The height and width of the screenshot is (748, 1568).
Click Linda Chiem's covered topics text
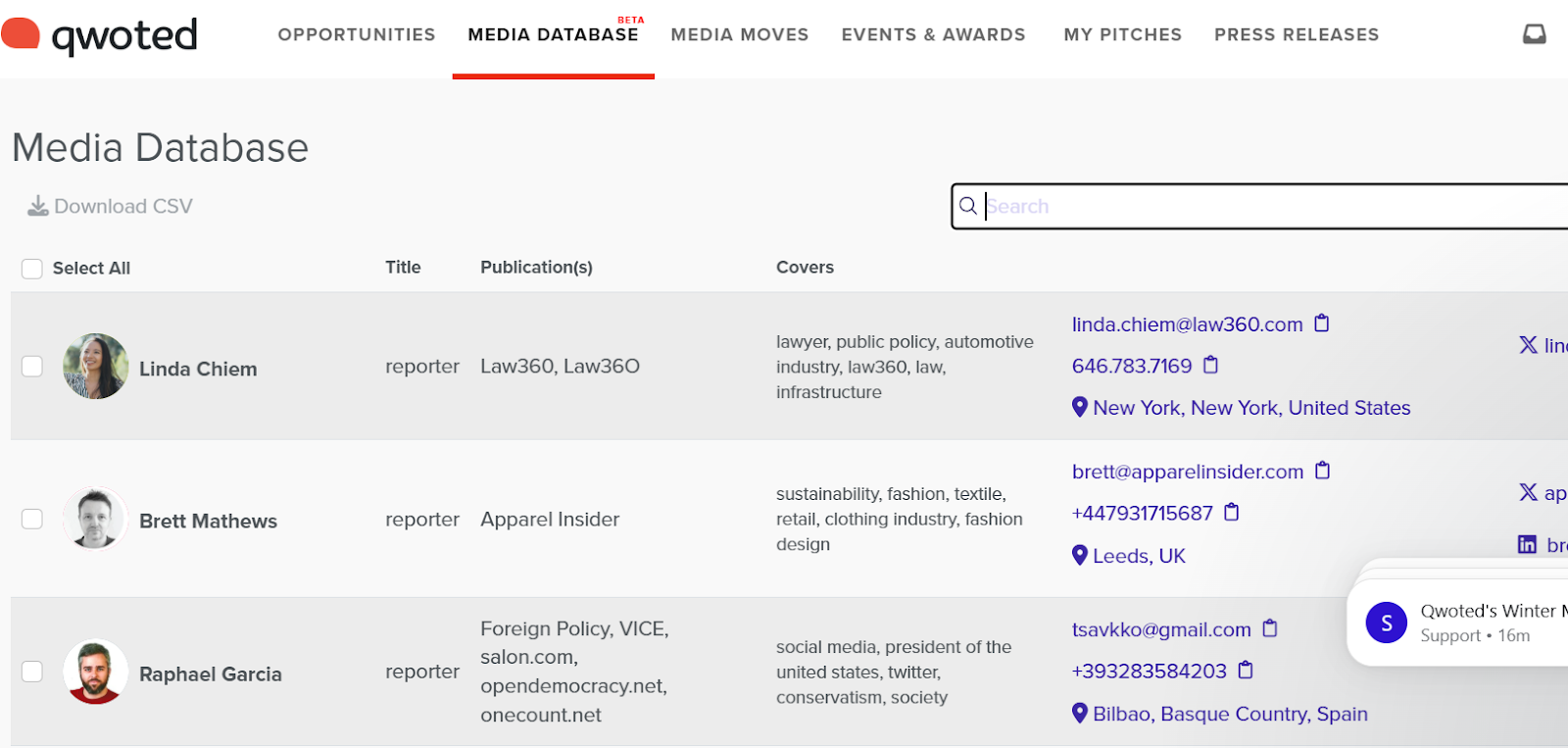905,367
